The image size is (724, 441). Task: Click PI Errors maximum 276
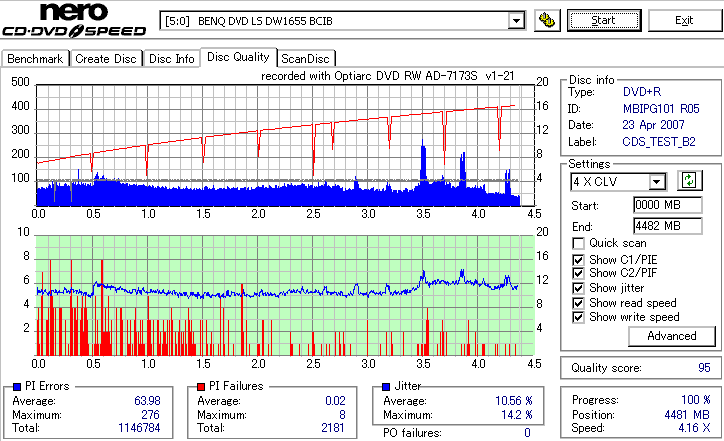[x=150, y=415]
